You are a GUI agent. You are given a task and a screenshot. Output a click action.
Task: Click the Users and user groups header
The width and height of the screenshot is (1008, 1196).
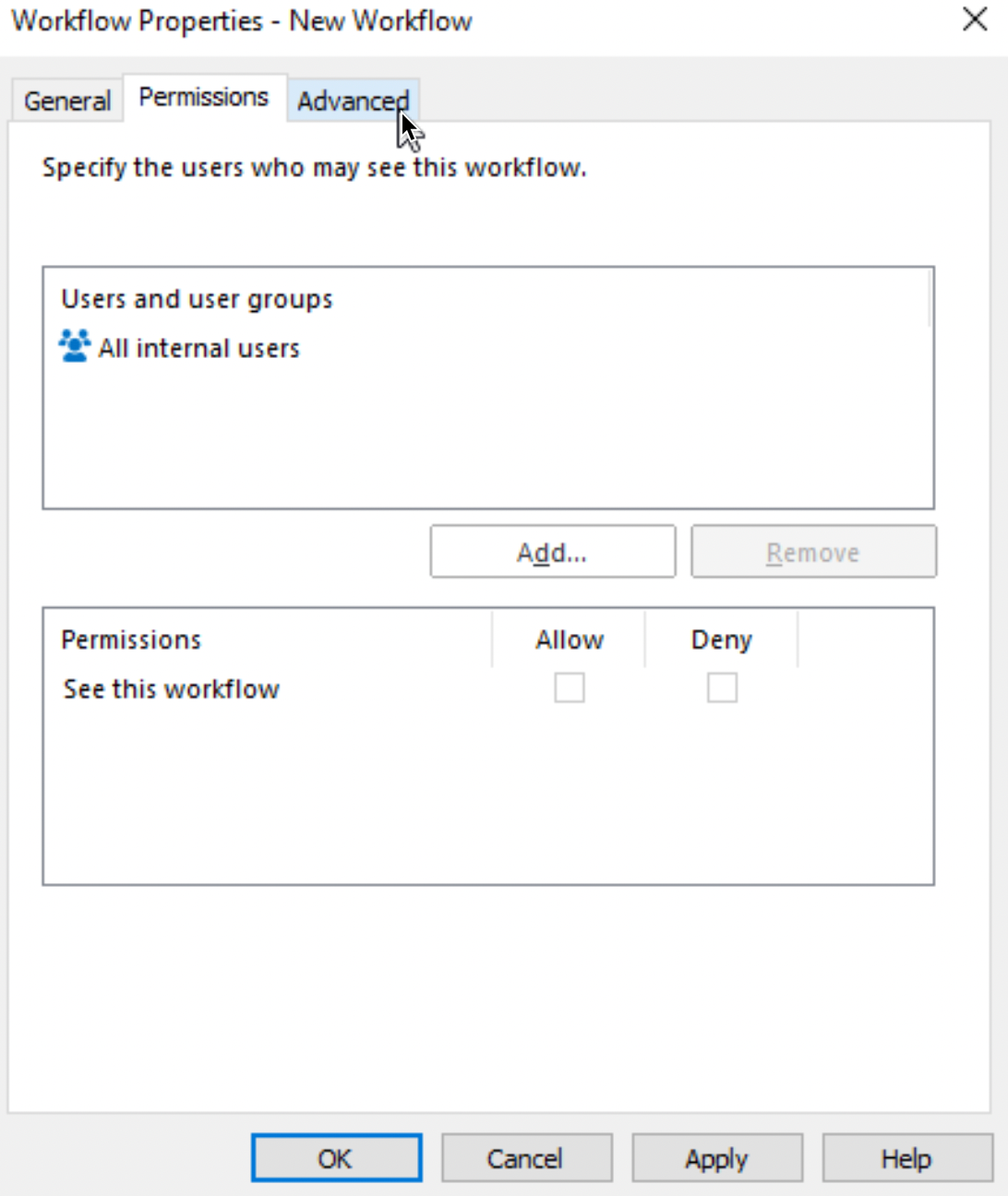pyautogui.click(x=197, y=299)
